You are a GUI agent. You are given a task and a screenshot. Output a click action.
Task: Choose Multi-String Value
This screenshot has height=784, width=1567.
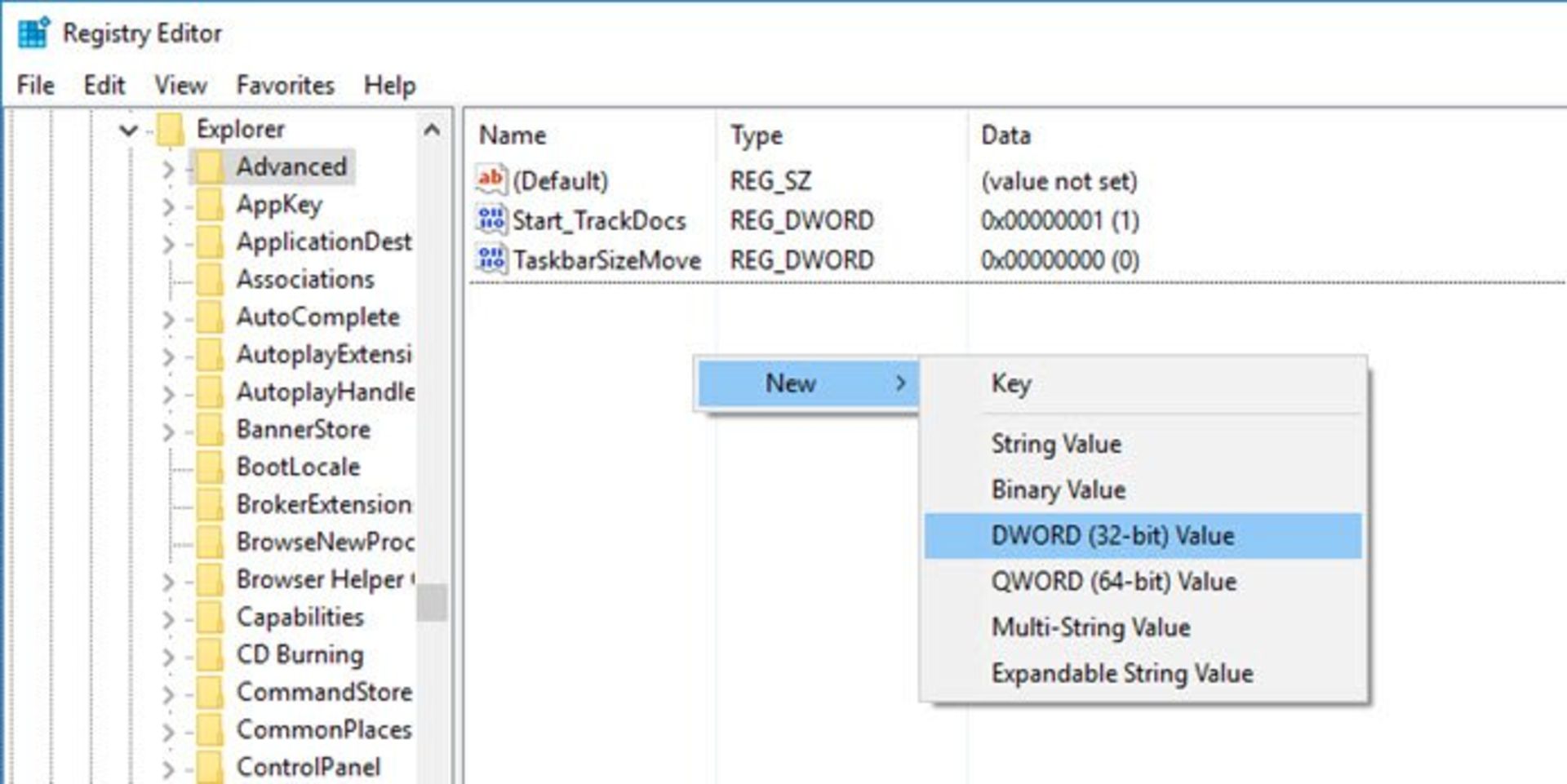[x=1143, y=627]
